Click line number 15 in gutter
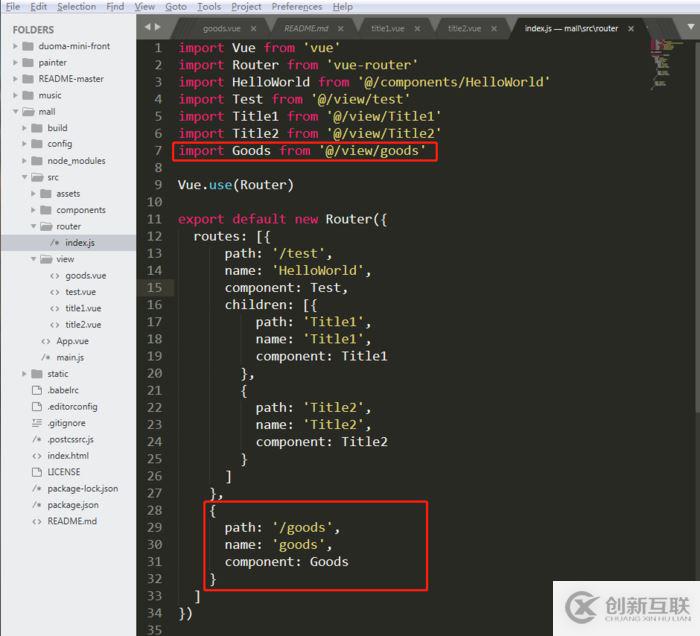 [154, 288]
